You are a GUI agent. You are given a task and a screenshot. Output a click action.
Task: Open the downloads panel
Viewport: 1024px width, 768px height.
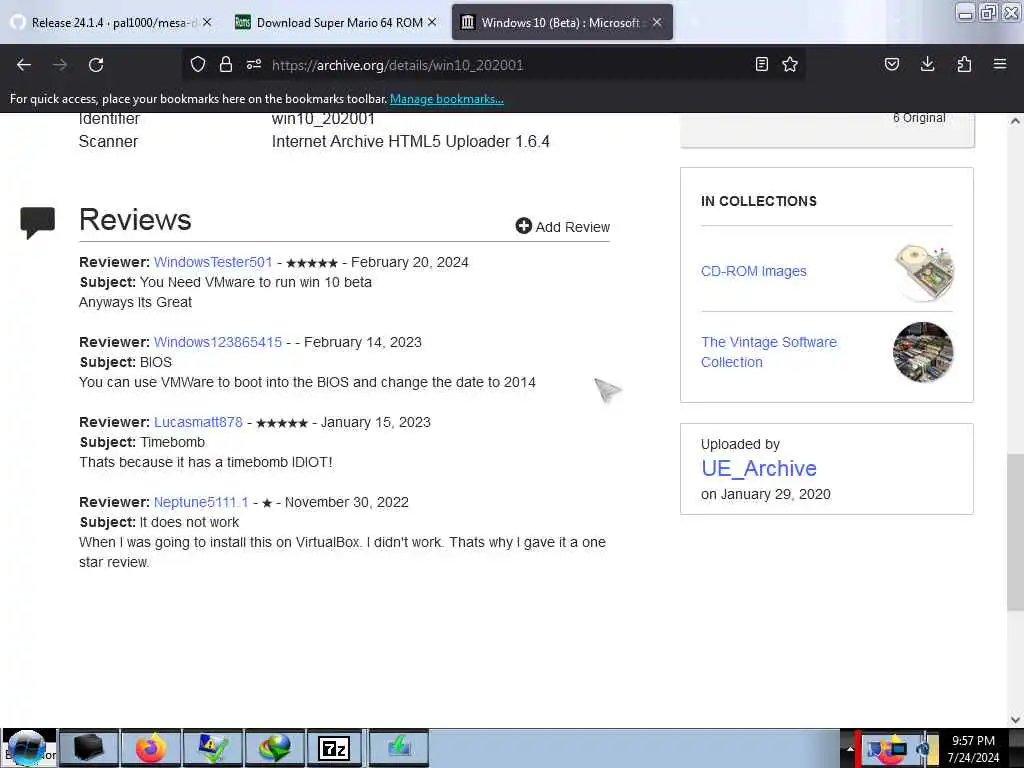pyautogui.click(x=927, y=64)
